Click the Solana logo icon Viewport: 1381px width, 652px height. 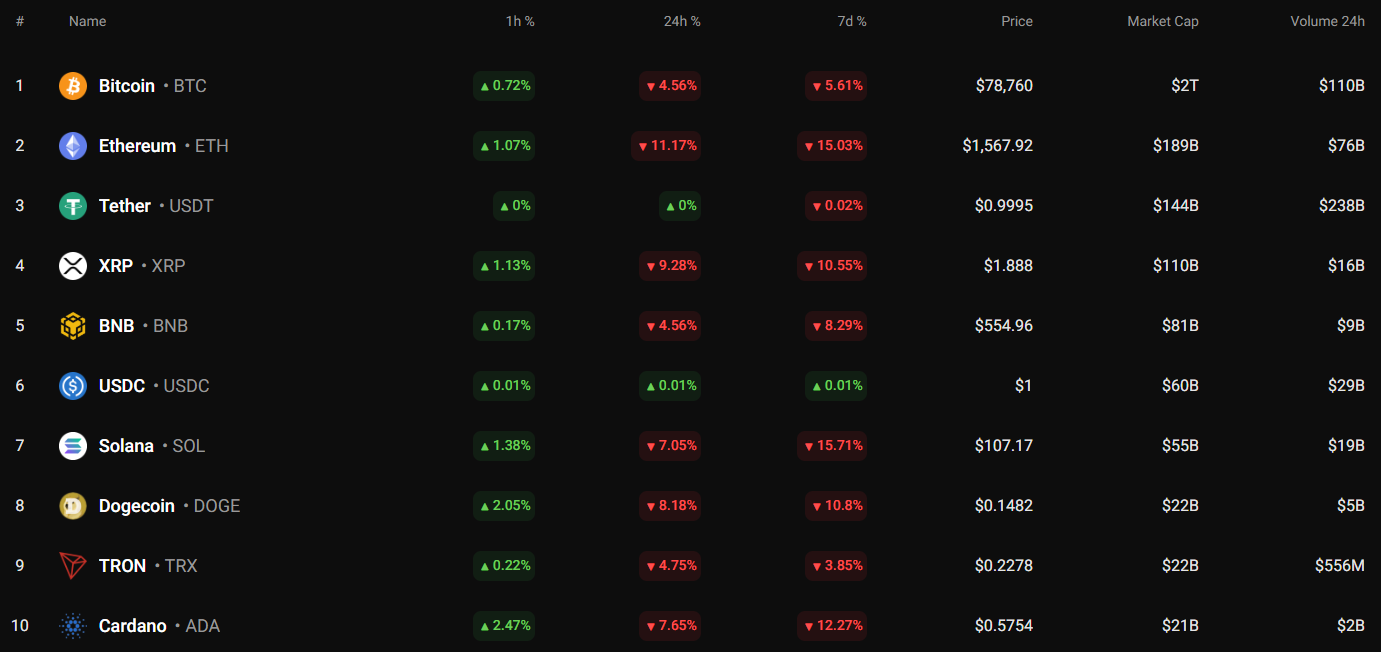(x=73, y=446)
